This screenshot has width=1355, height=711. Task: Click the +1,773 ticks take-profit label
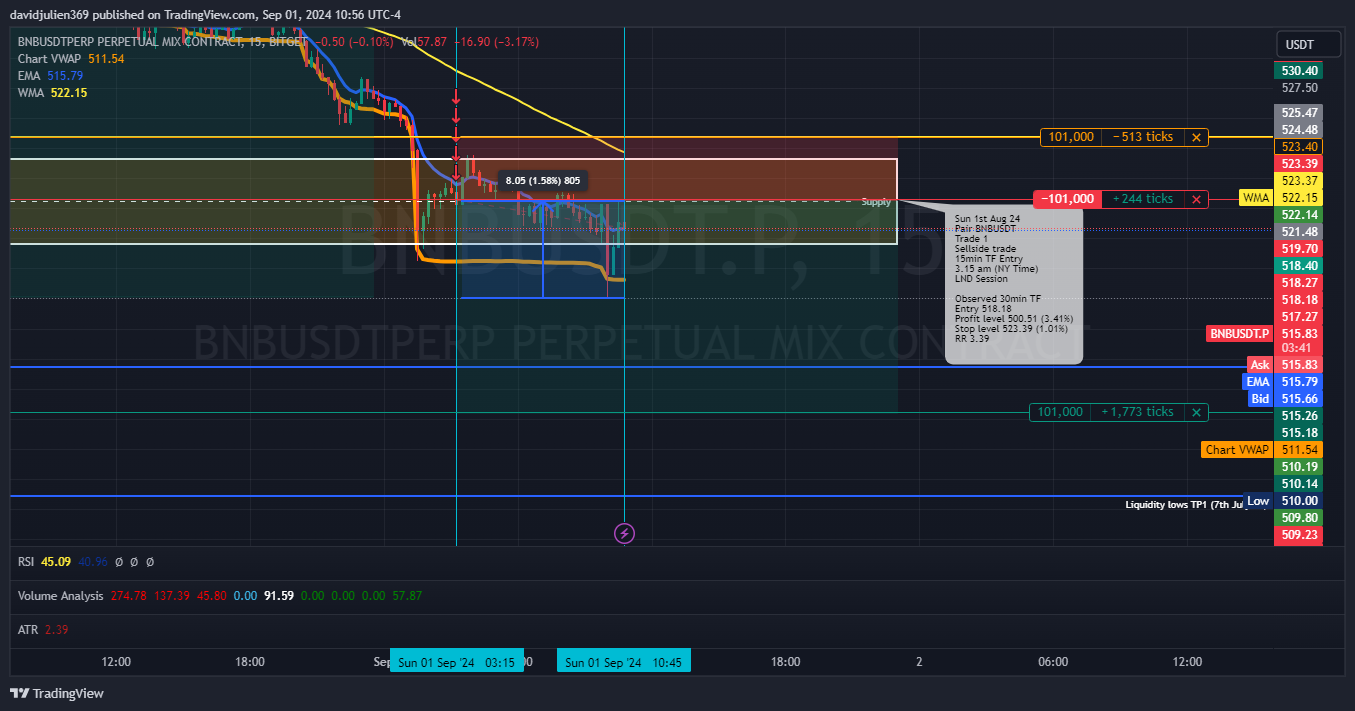coord(1137,412)
